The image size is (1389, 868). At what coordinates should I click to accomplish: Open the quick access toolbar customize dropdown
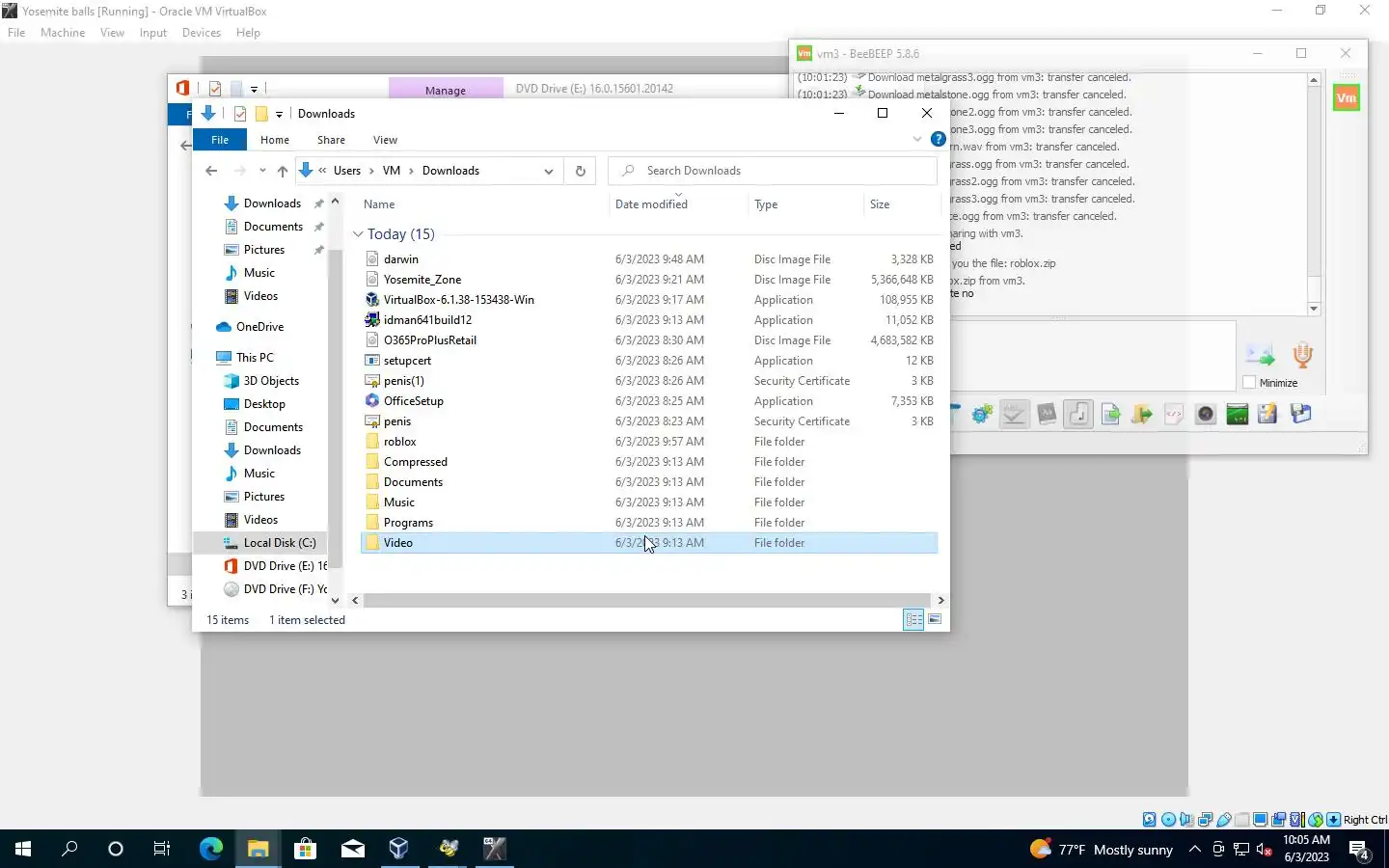click(279, 114)
